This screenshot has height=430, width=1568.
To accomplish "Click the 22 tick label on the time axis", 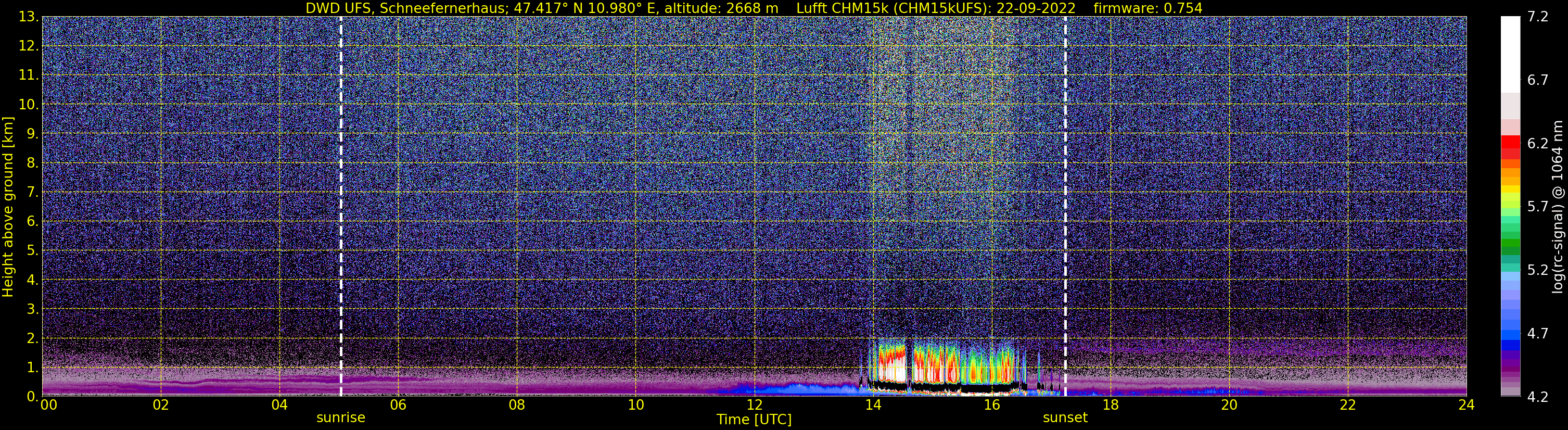I will click(1348, 406).
